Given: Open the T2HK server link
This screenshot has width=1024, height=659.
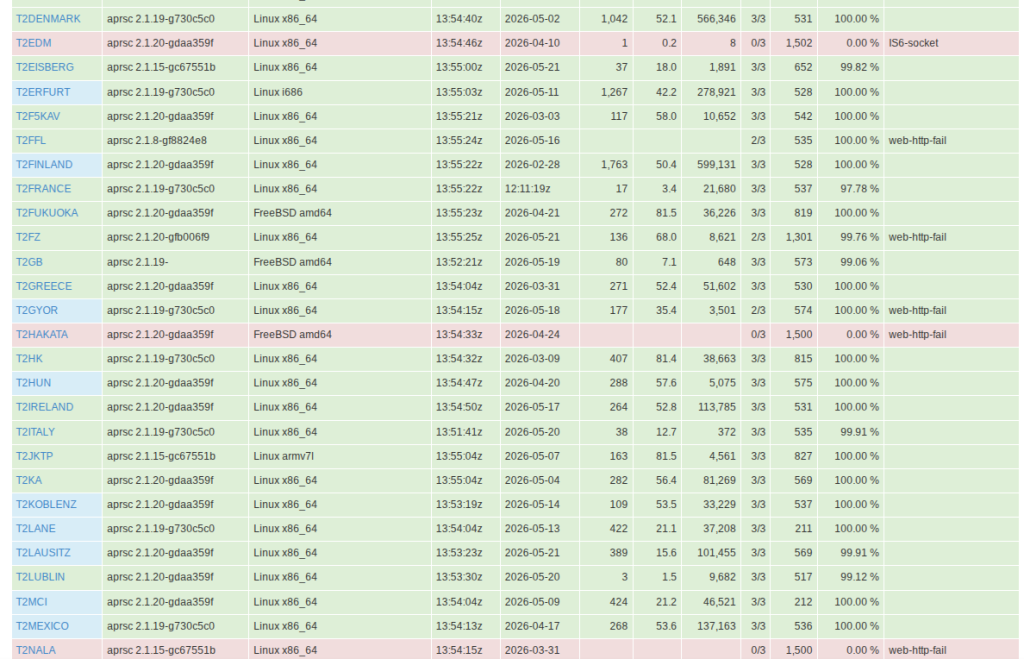Looking at the screenshot, I should 29,359.
